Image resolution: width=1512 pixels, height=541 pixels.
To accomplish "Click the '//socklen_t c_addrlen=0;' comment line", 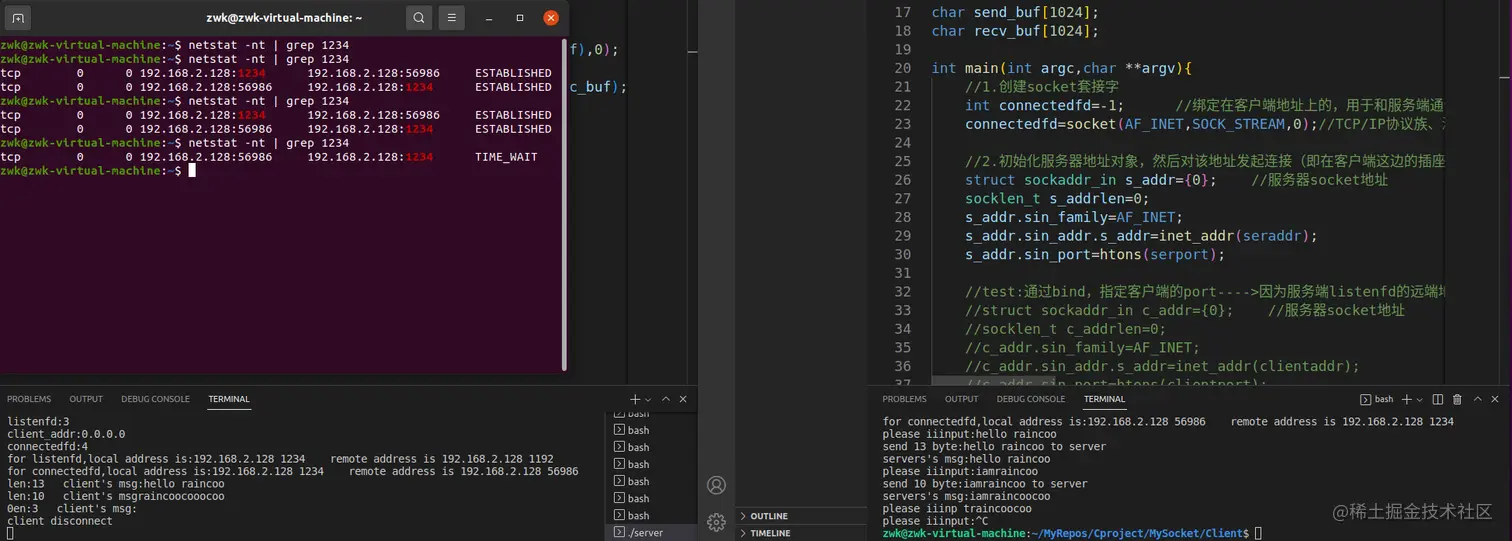I will [1066, 329].
